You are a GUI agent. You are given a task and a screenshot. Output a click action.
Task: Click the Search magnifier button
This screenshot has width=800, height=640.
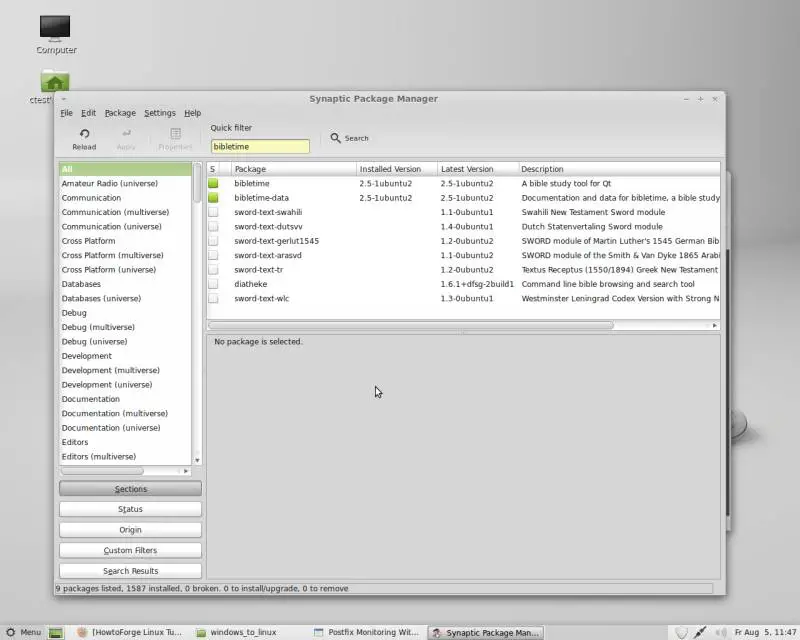[349, 138]
